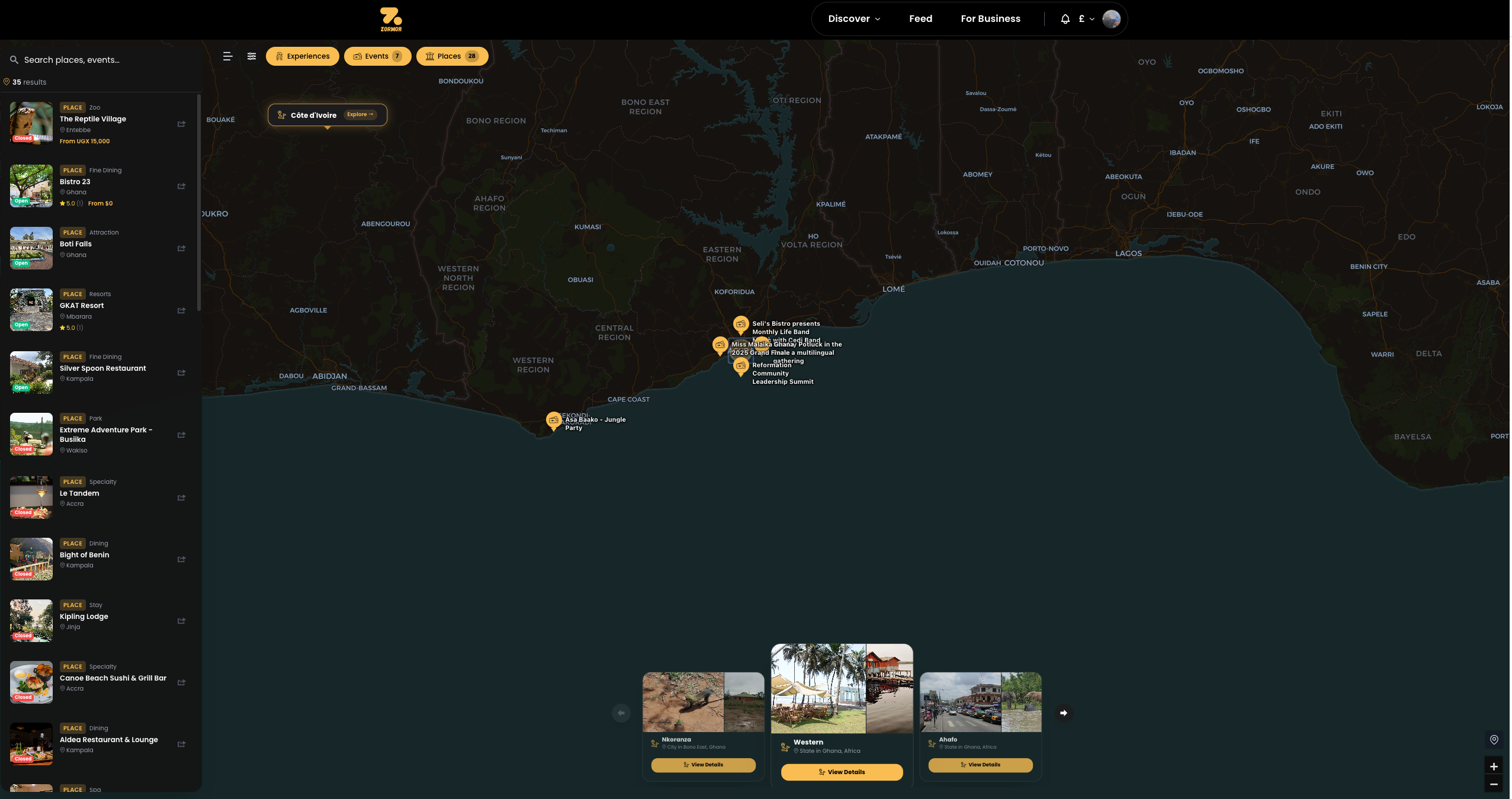Screen dimensions: 1512x799
Task: Open the profile account menu
Action: point(1111,18)
